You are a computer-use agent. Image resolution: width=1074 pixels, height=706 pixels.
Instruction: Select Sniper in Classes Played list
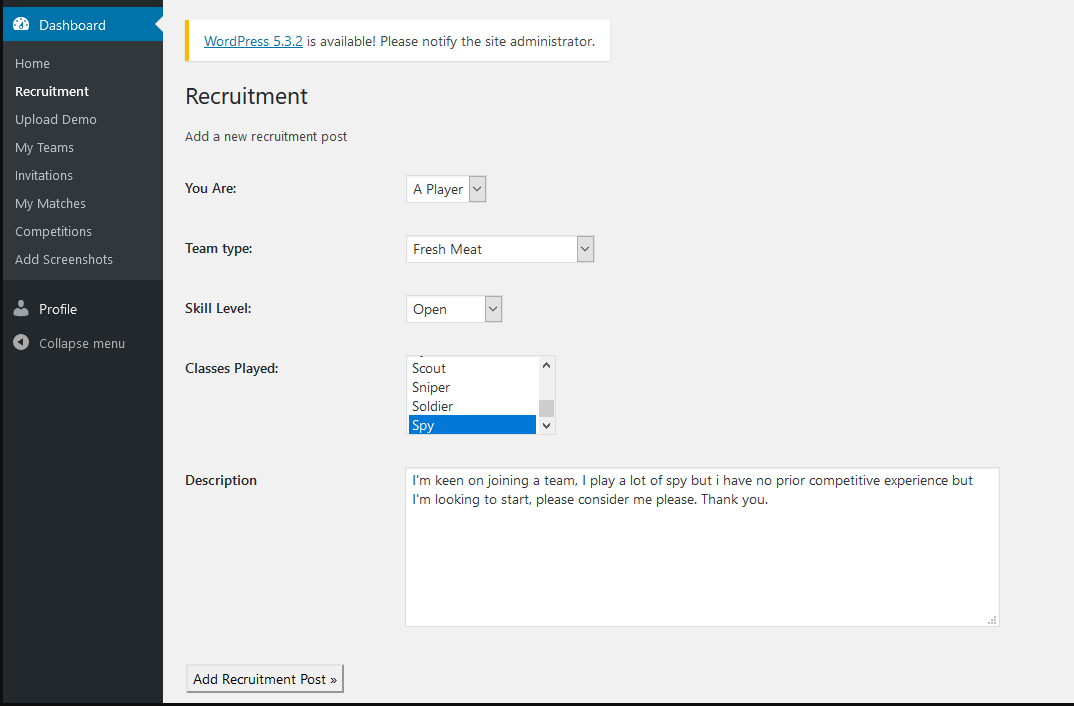431,387
